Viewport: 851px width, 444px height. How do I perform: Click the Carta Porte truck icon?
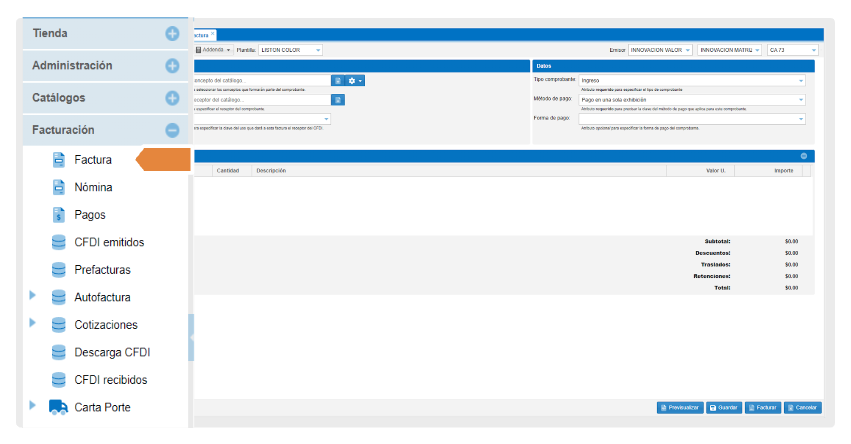[x=58, y=407]
